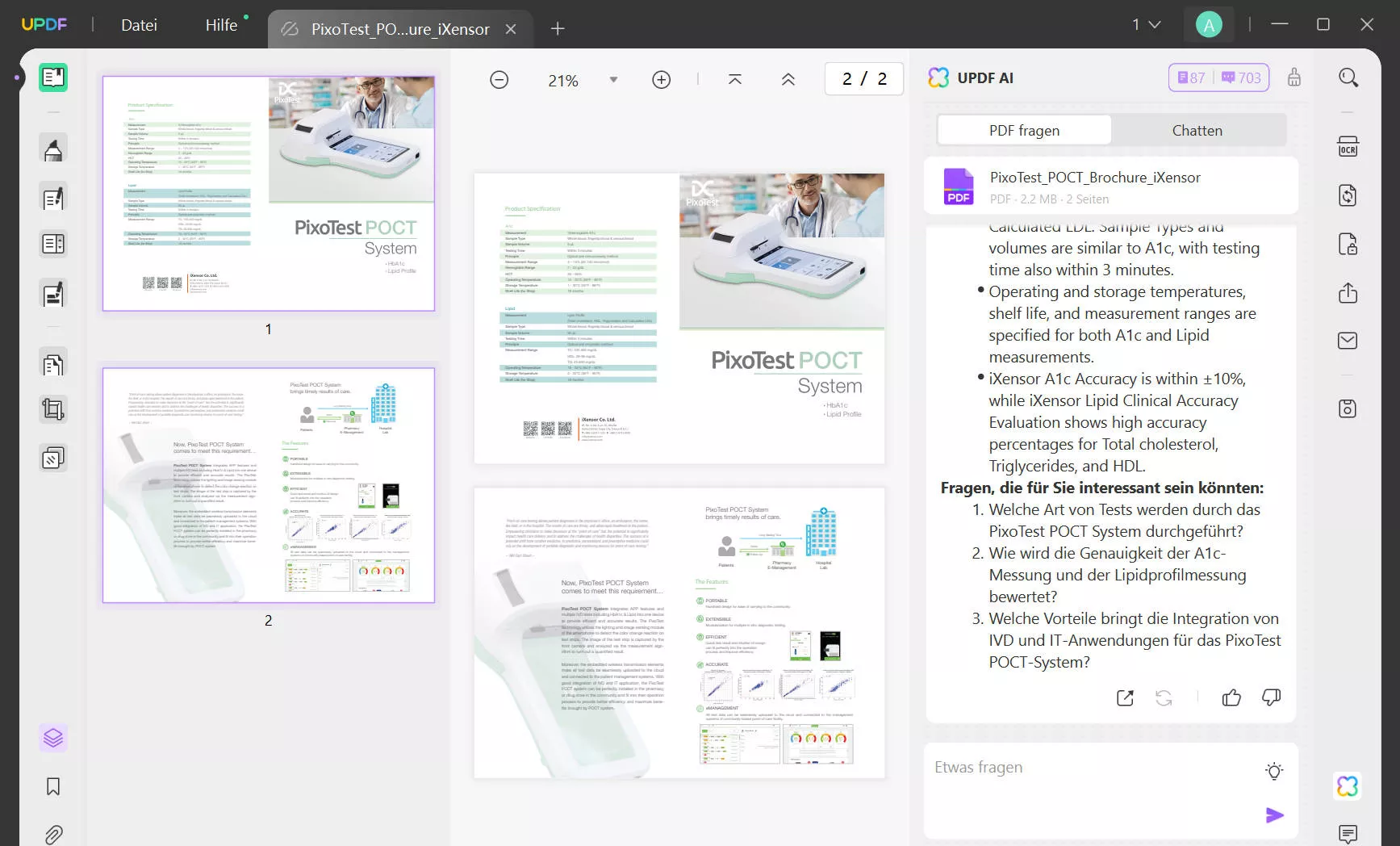The image size is (1400, 846).
Task: Open the zoom level dropdown arrow
Action: (x=613, y=80)
